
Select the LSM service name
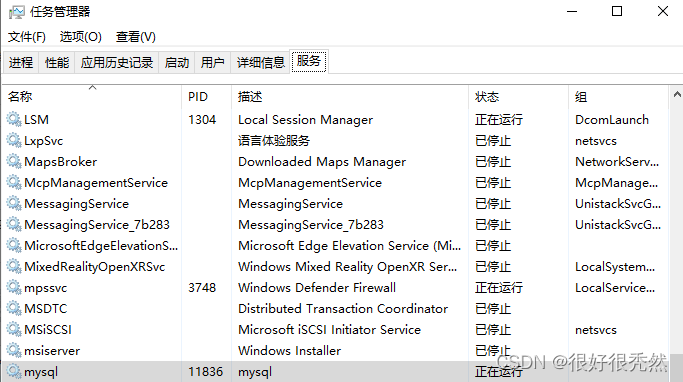37,119
